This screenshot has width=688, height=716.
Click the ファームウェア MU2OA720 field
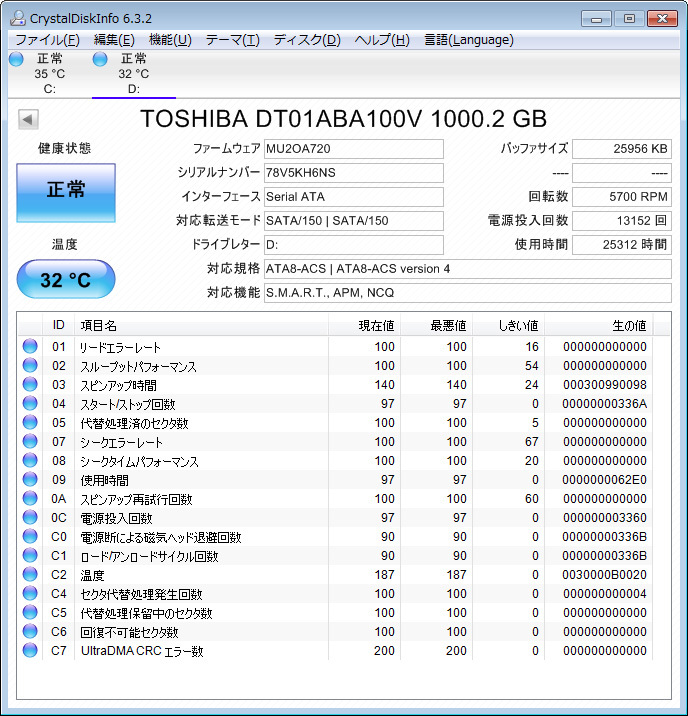click(353, 149)
